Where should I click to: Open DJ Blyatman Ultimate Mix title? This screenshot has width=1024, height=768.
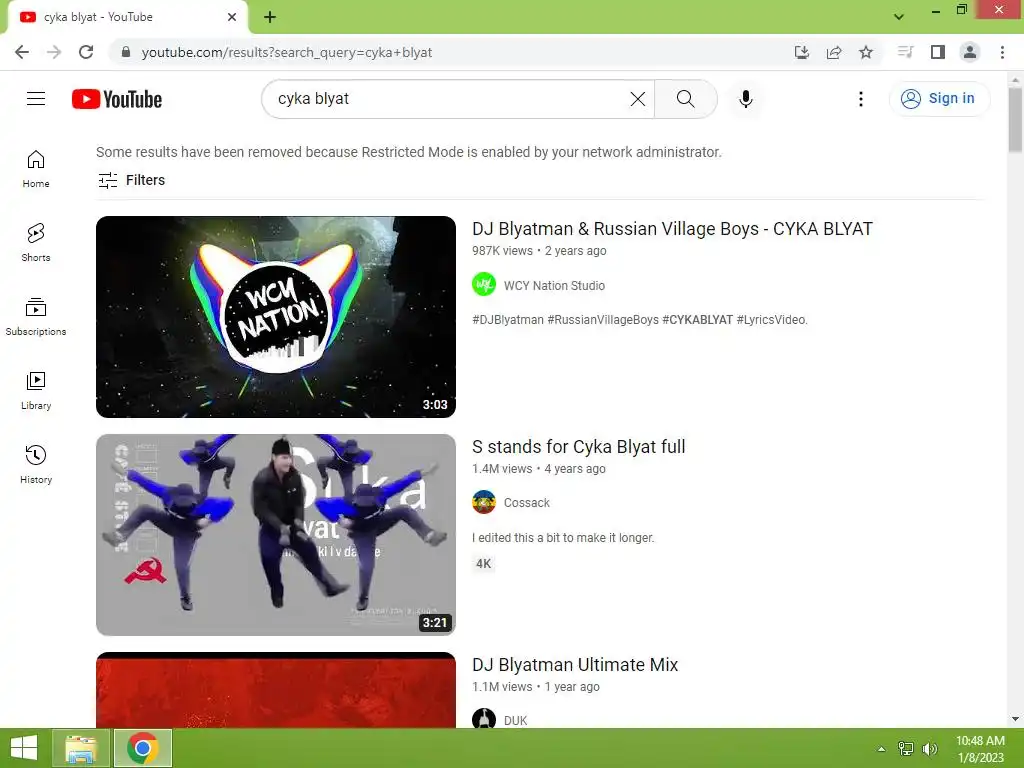click(575, 665)
